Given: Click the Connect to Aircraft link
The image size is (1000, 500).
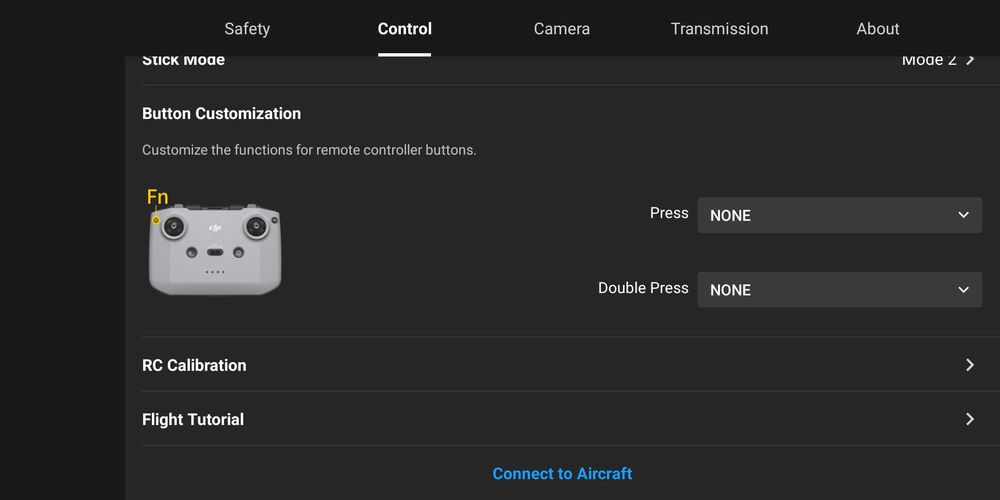Looking at the screenshot, I should (x=562, y=473).
